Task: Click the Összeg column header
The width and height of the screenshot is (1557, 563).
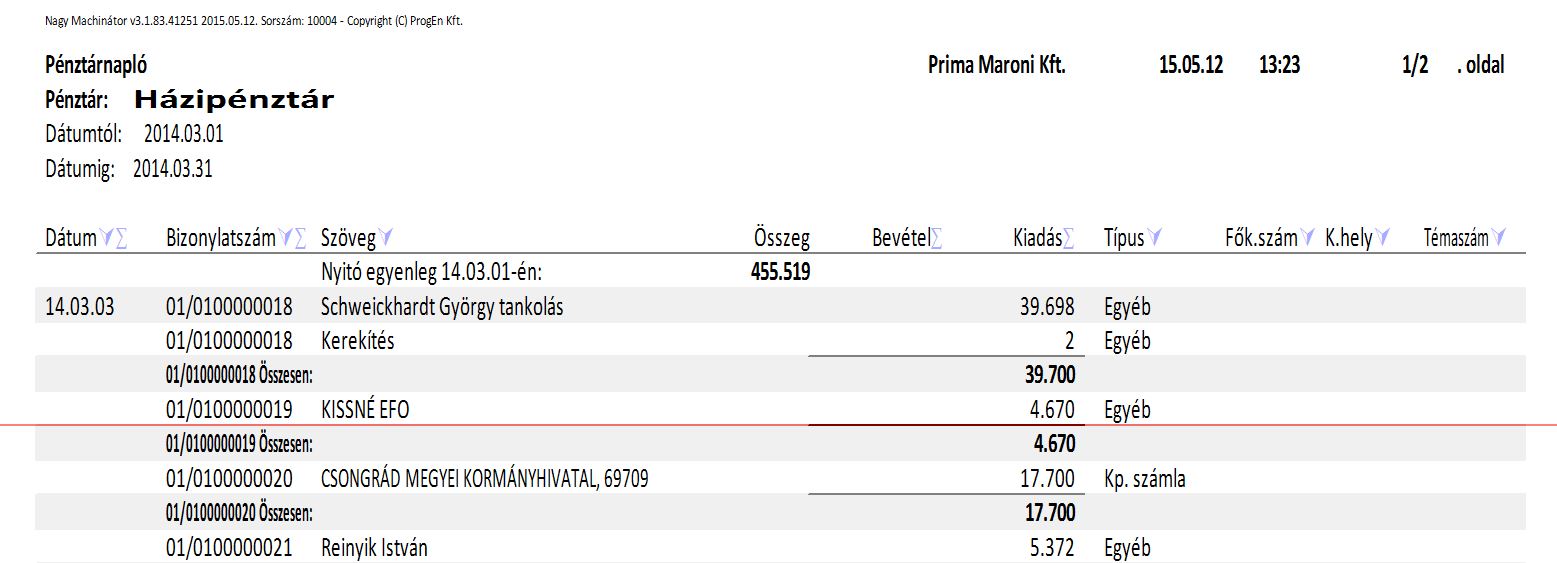Action: [781, 238]
